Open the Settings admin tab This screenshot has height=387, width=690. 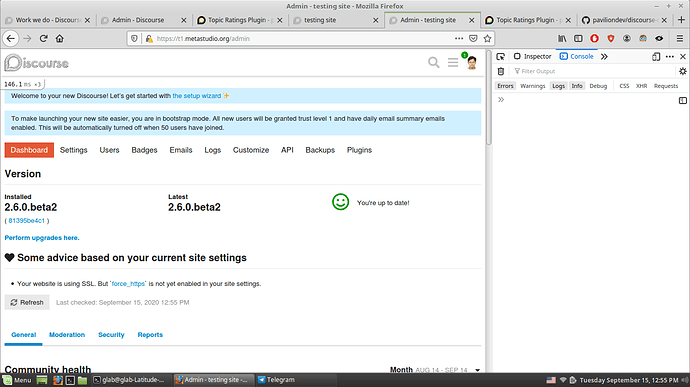[x=73, y=150]
